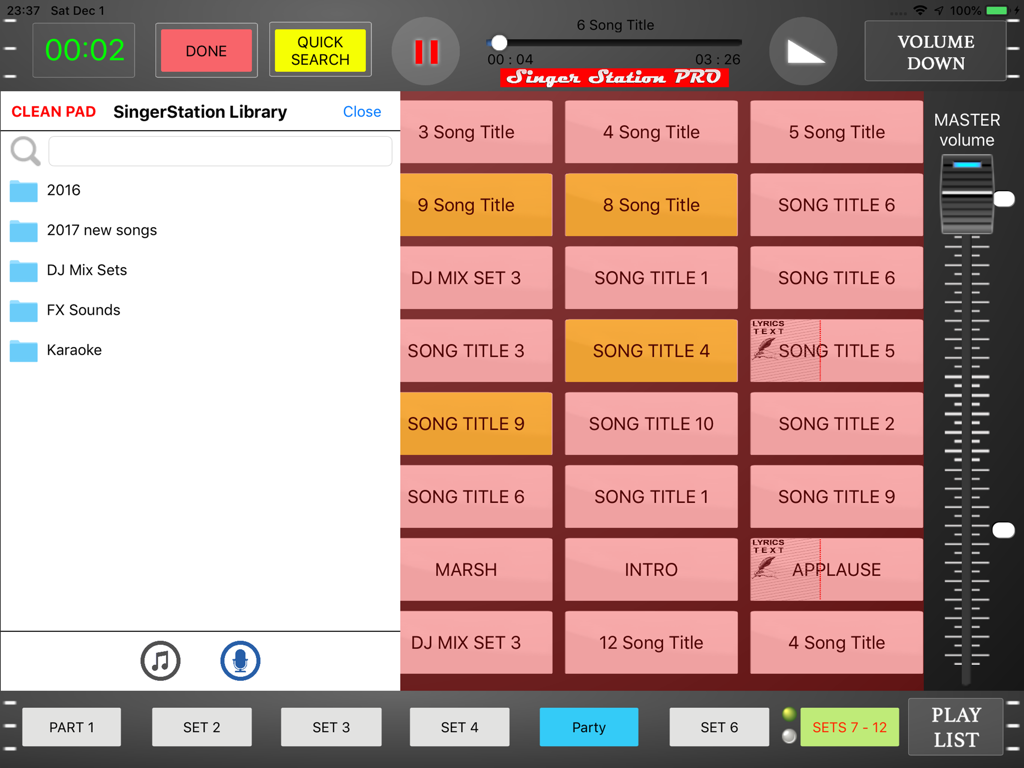
Task: Activate the Party set toggle
Action: point(588,727)
